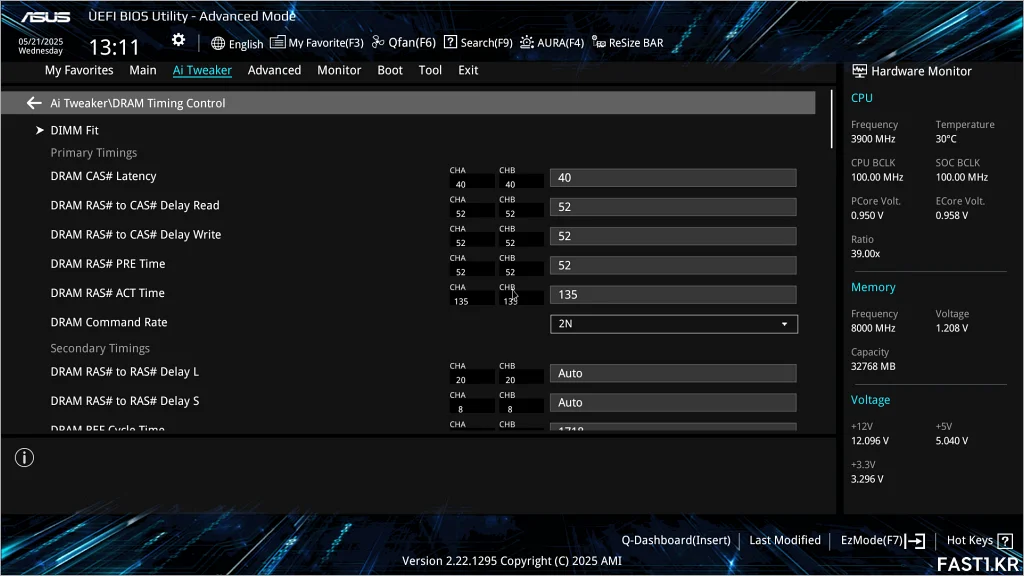Switch to Main tab
This screenshot has width=1024, height=576.
[142, 70]
